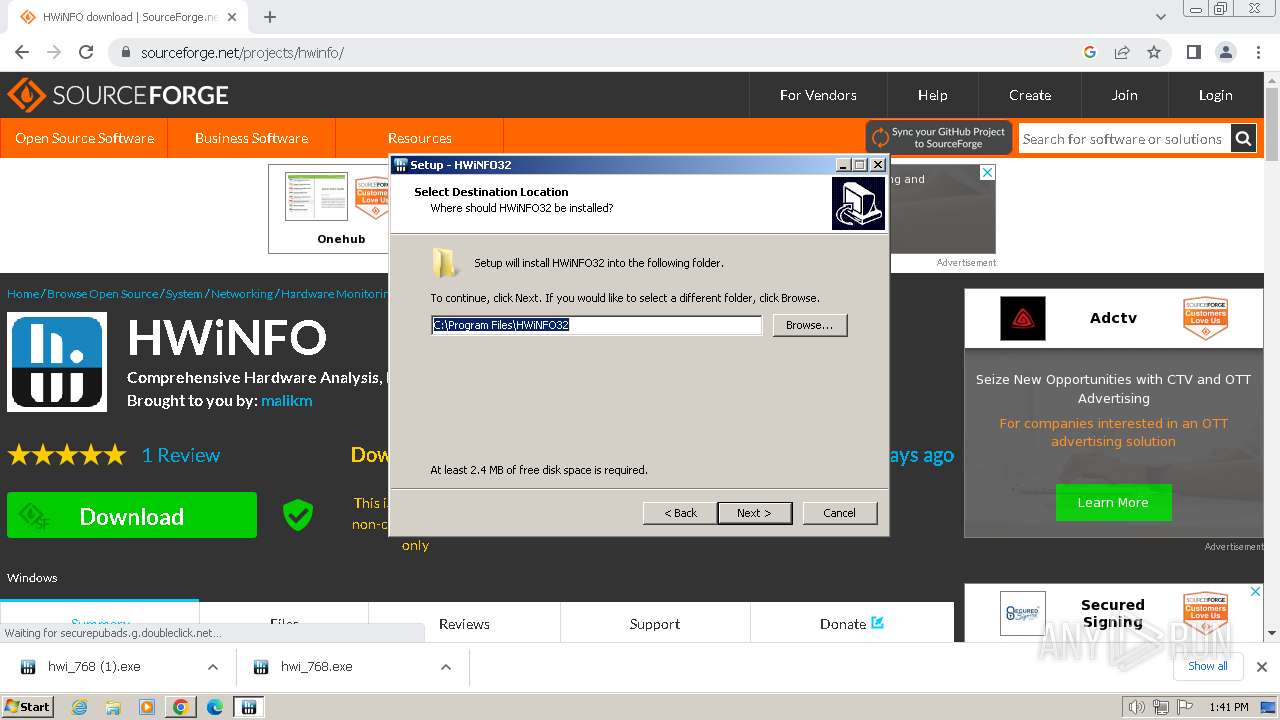Click the green shield security icon

[x=298, y=515]
